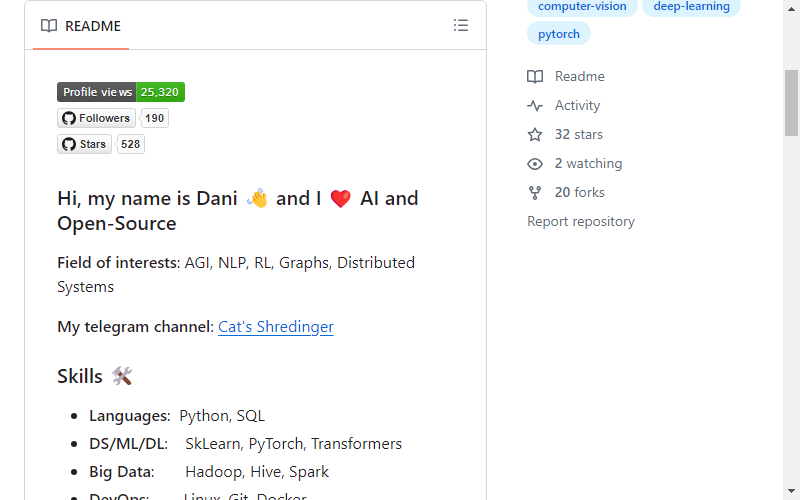Click the GitHub logo on Followers badge
Viewport: 800px width, 500px height.
coord(69,118)
